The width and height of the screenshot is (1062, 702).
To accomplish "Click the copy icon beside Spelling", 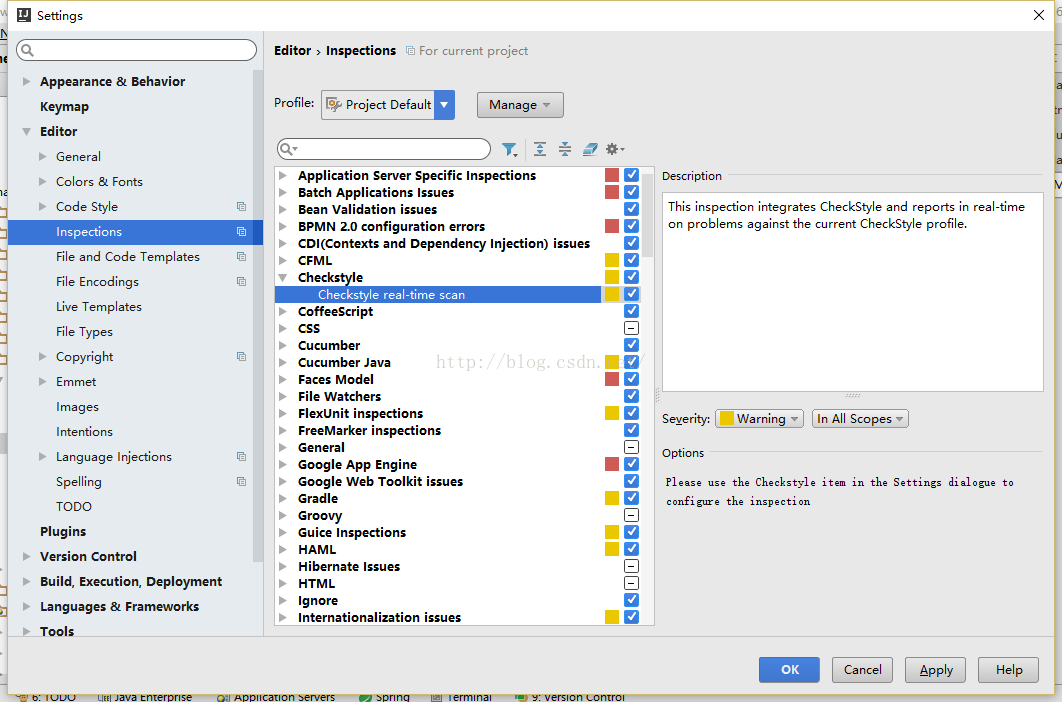I will coord(241,482).
